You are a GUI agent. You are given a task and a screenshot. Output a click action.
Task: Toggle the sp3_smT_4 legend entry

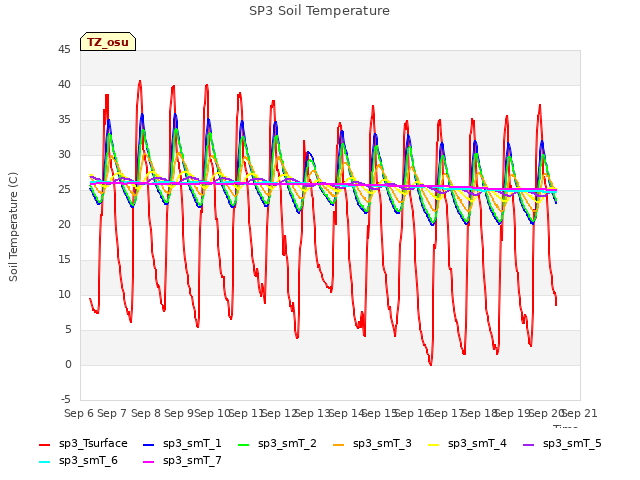tap(467, 444)
